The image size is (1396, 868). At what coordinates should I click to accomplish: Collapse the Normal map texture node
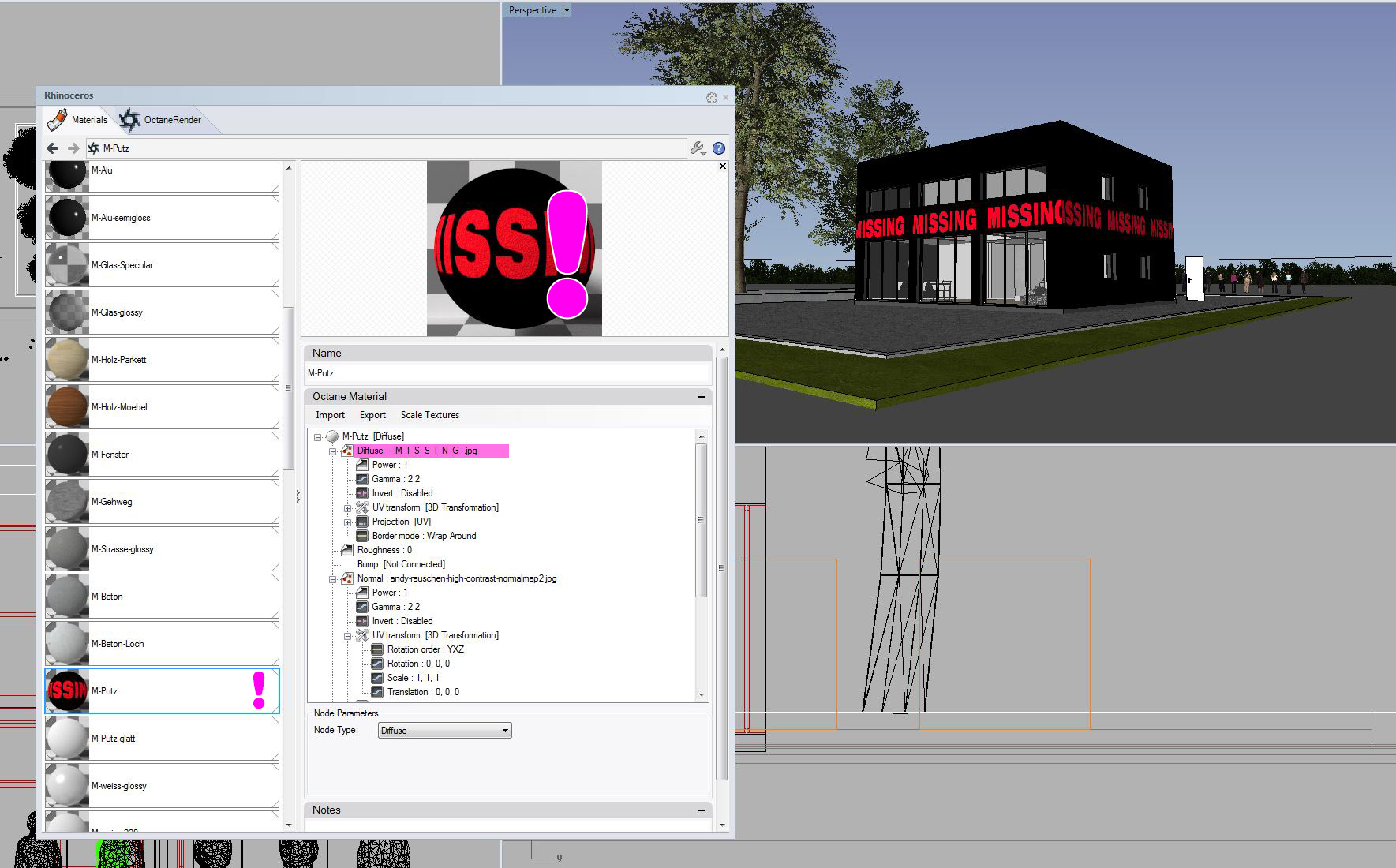[333, 579]
